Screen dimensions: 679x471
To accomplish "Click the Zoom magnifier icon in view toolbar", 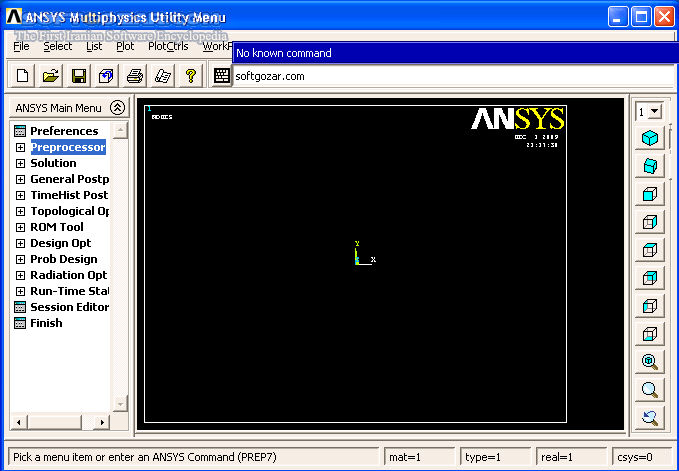I will pos(650,390).
